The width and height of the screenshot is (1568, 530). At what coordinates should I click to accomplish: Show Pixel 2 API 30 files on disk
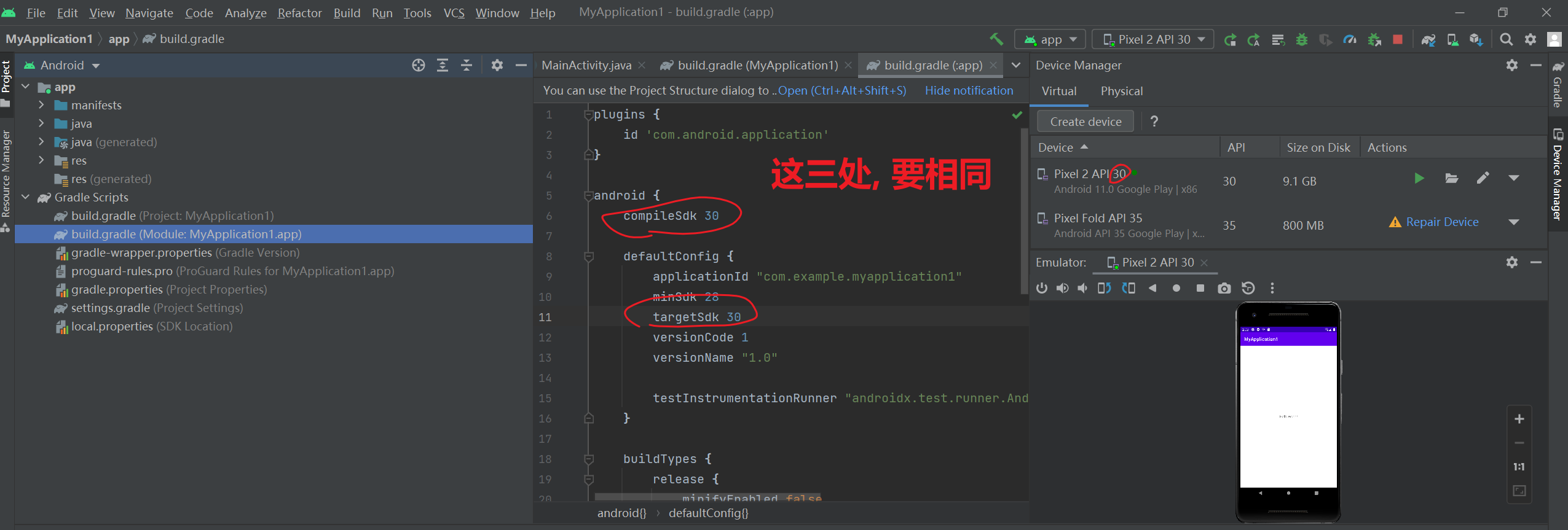[1451, 178]
